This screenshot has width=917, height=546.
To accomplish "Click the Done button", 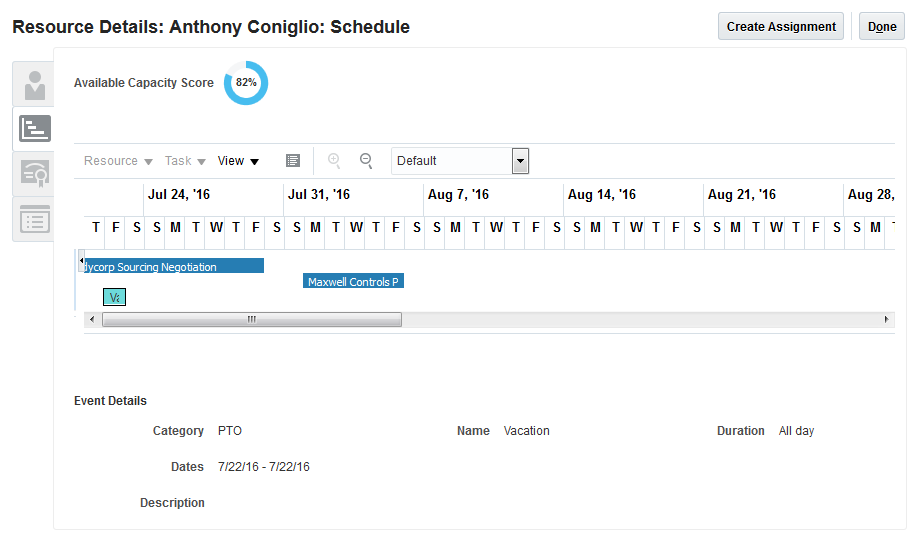I will [x=882, y=27].
